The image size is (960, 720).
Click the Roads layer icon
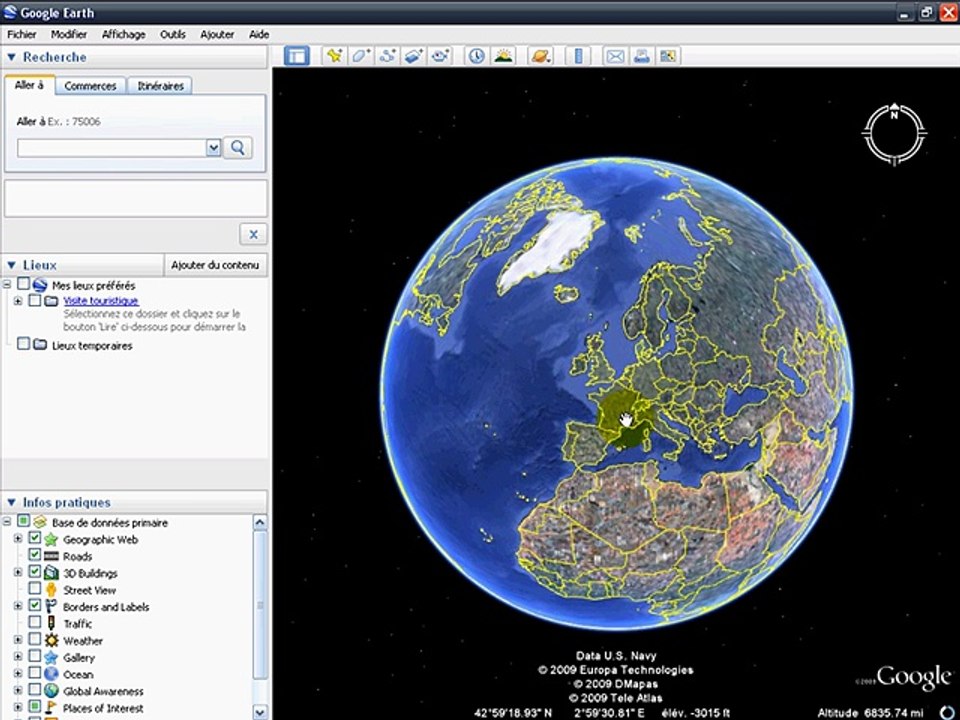tap(51, 556)
